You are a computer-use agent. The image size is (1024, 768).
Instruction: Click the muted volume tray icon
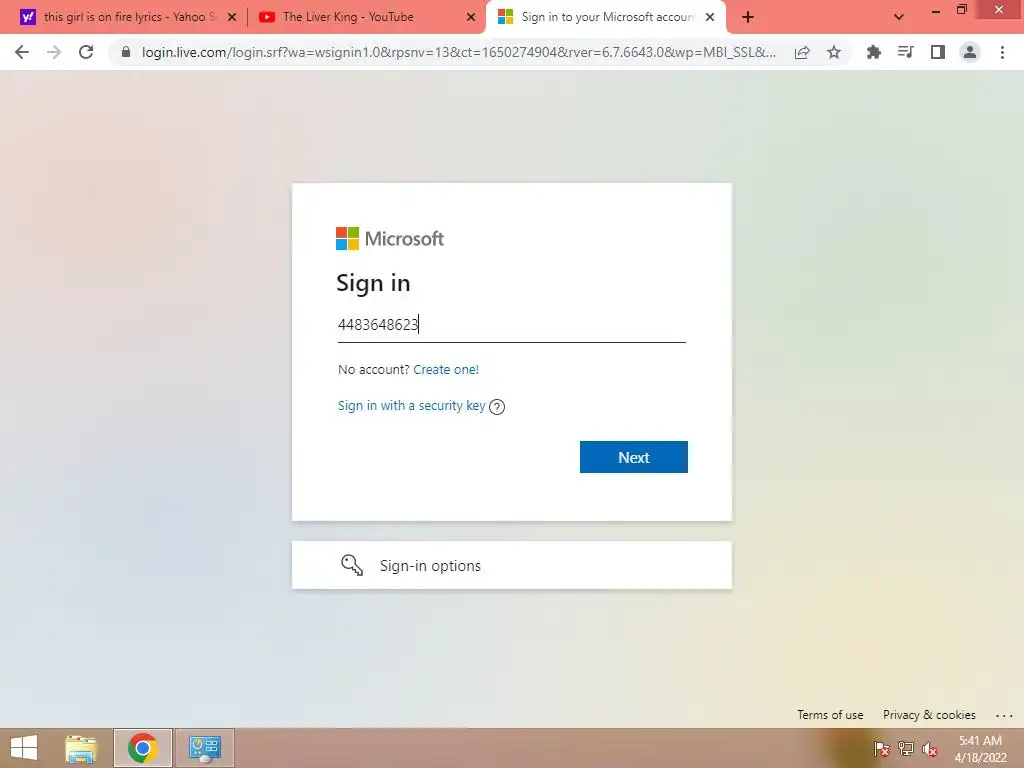930,749
